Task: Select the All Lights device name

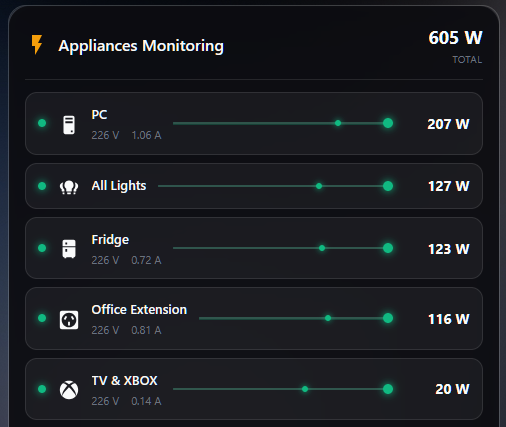Action: pos(119,186)
